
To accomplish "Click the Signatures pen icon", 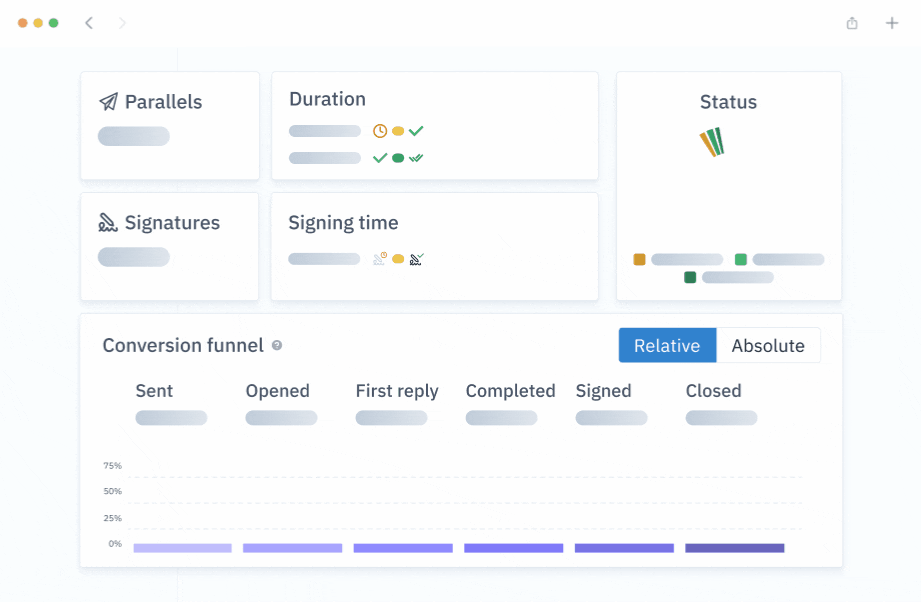I will point(107,223).
